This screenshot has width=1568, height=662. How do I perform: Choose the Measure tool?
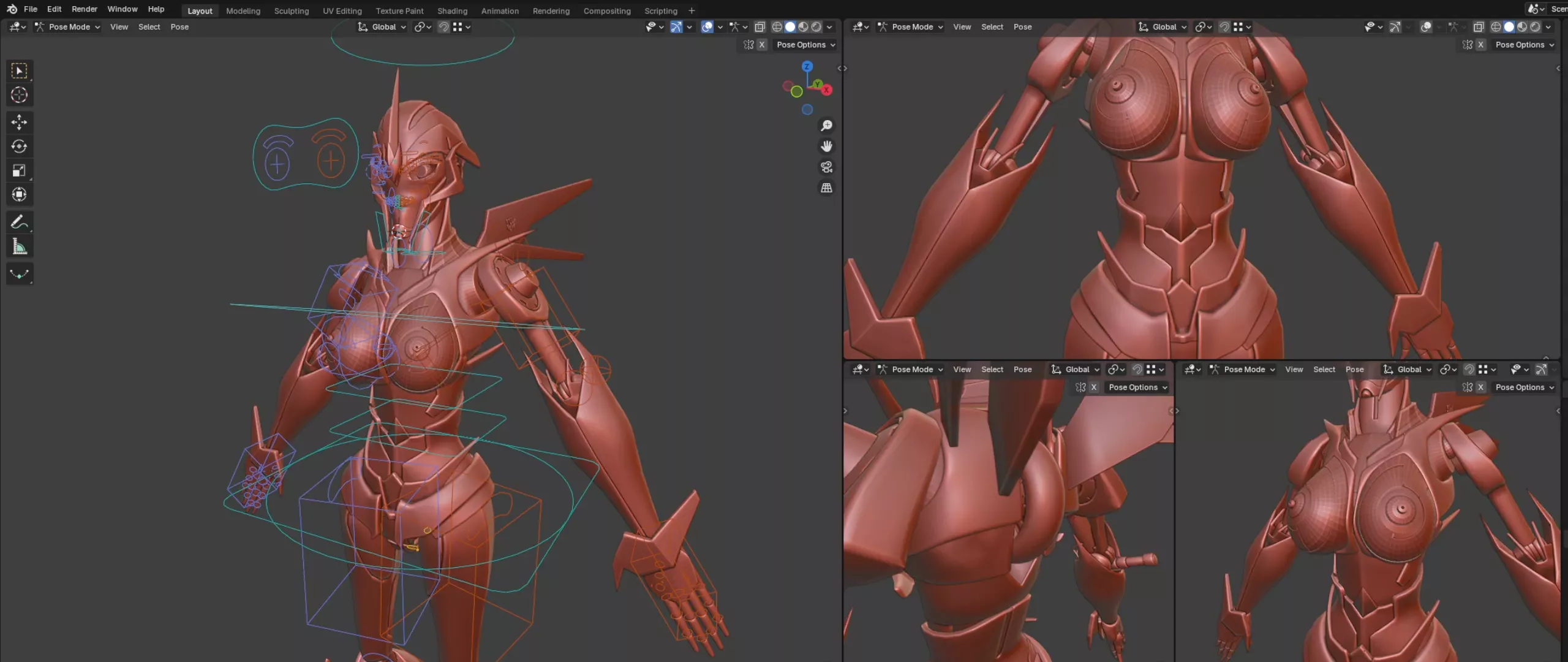[19, 247]
